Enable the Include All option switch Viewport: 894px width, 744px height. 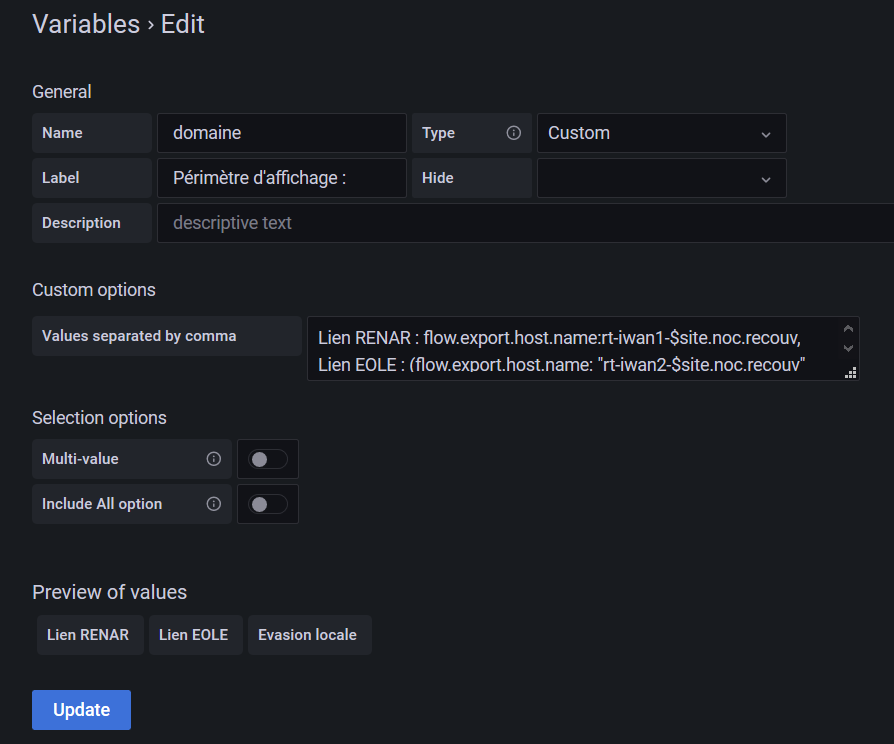(x=268, y=504)
